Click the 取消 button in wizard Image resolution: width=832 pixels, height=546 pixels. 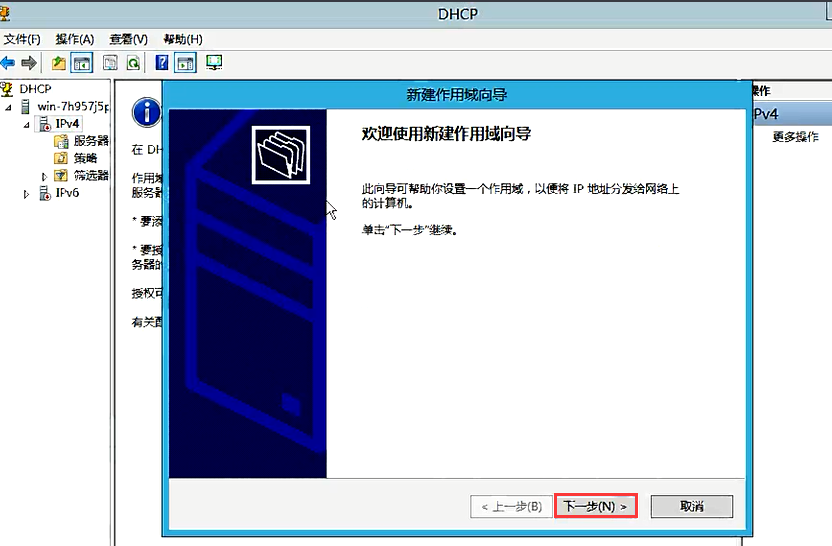pos(692,506)
